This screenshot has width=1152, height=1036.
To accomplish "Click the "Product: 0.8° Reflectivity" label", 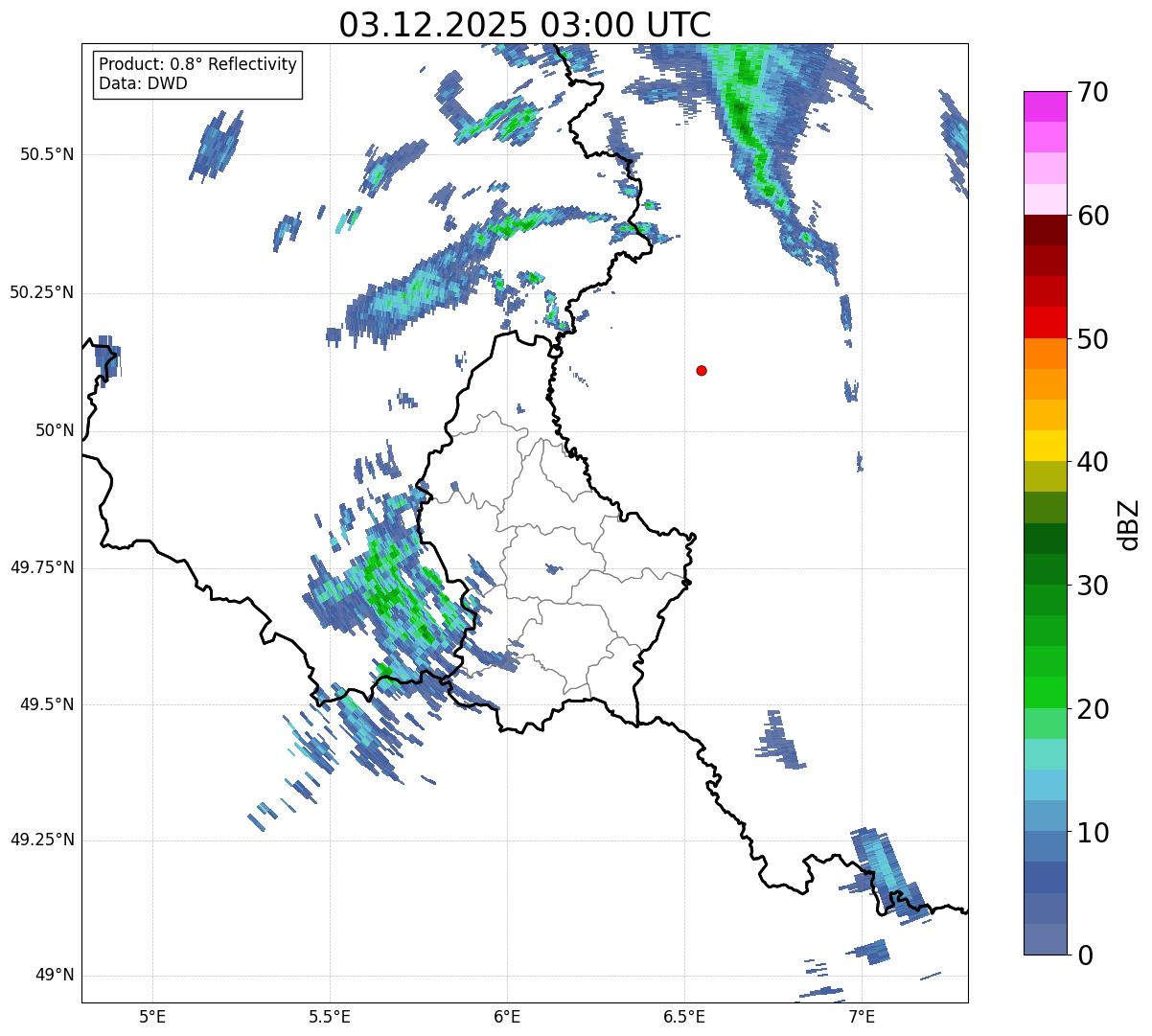I will tap(198, 64).
